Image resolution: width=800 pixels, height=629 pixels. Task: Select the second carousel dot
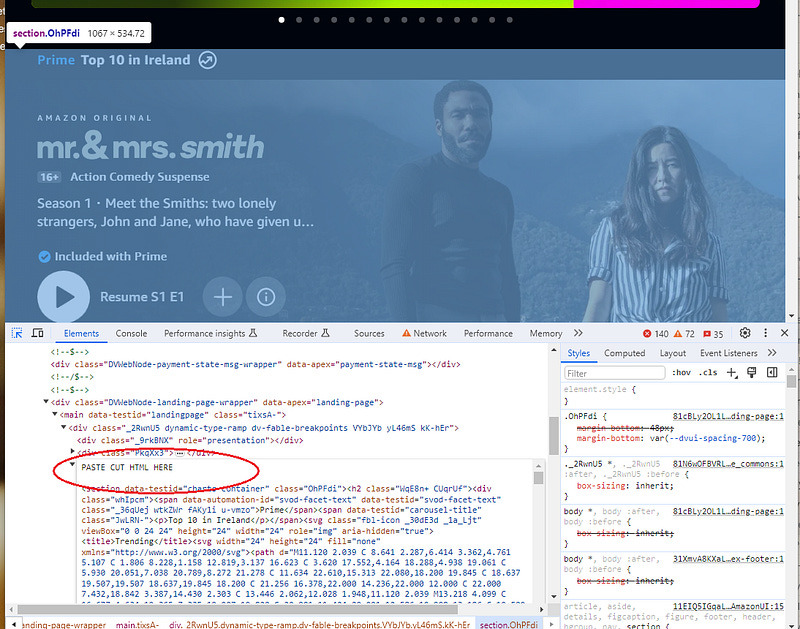click(x=299, y=20)
